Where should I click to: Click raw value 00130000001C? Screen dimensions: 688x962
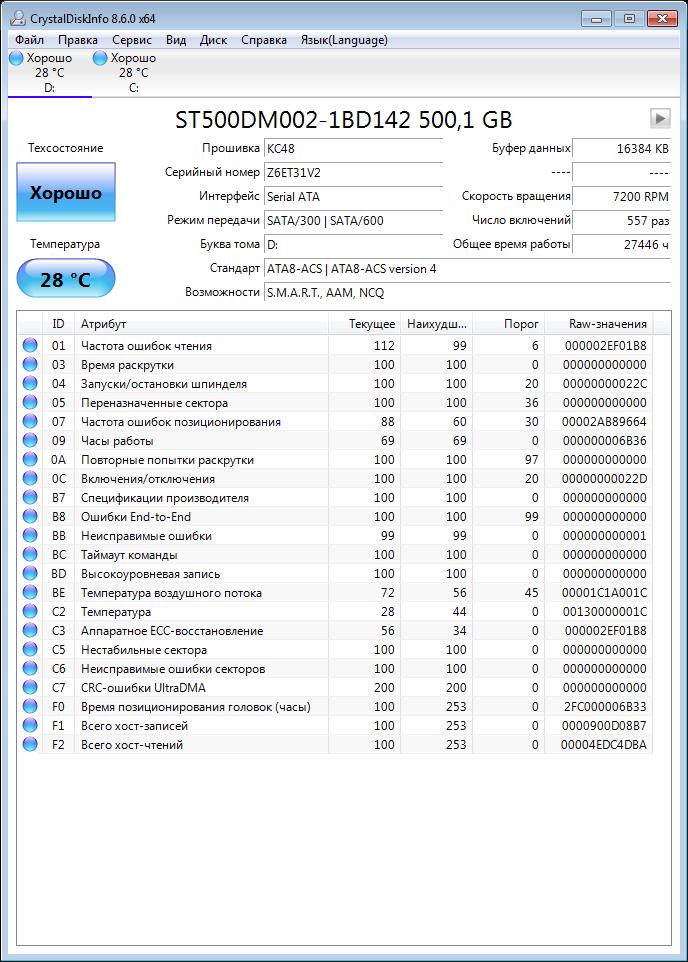click(605, 612)
